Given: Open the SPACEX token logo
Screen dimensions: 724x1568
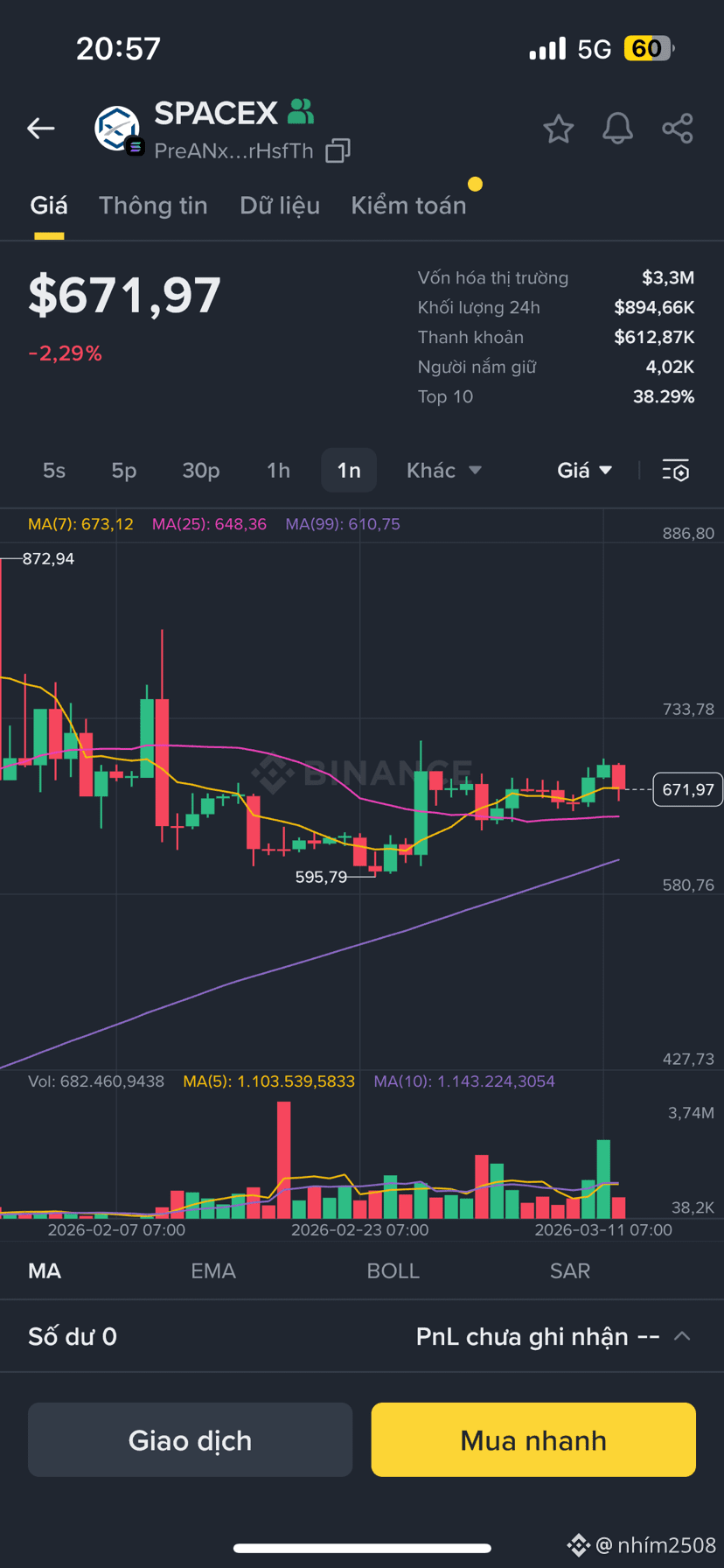Looking at the screenshot, I should point(117,129).
